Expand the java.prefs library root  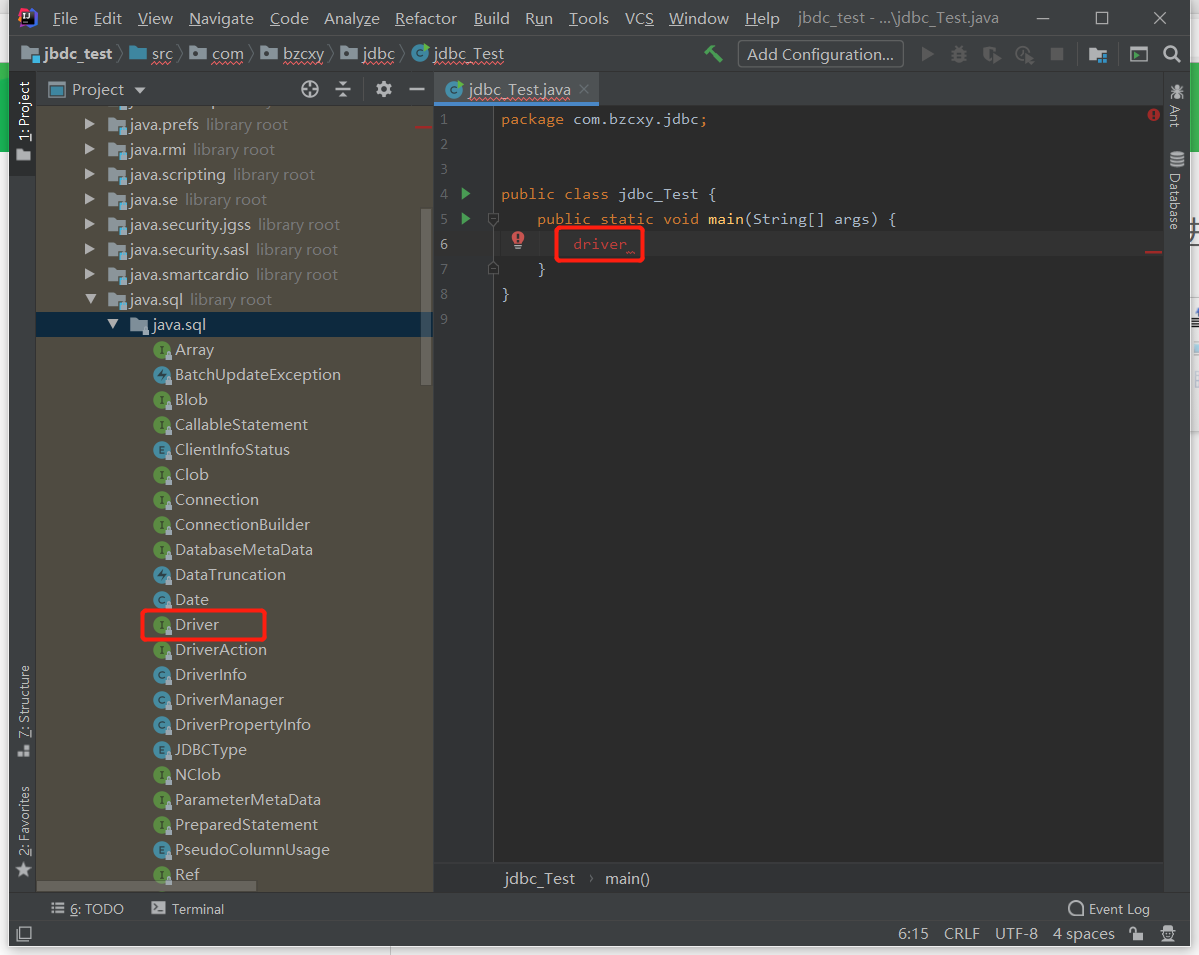pyautogui.click(x=90, y=124)
